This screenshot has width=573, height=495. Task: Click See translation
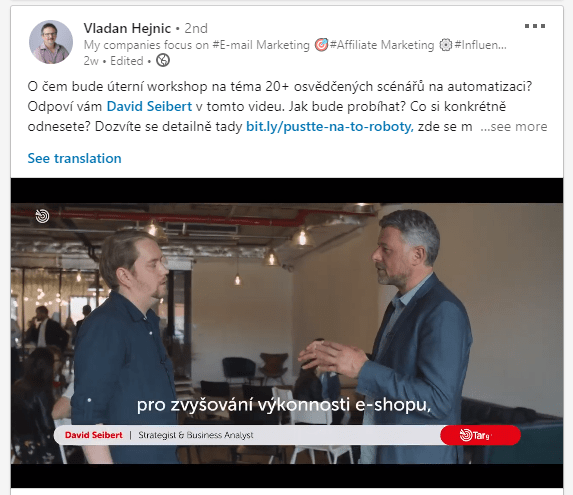(75, 158)
